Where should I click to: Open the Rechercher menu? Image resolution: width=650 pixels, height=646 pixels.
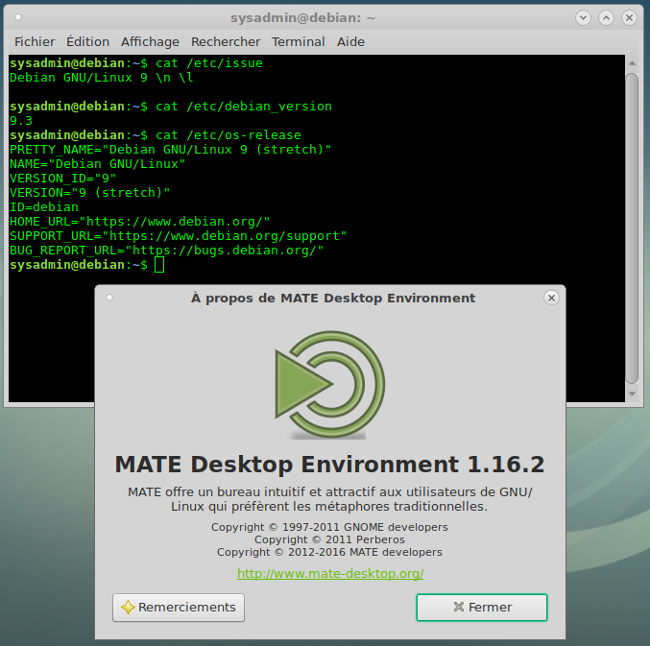[x=226, y=42]
